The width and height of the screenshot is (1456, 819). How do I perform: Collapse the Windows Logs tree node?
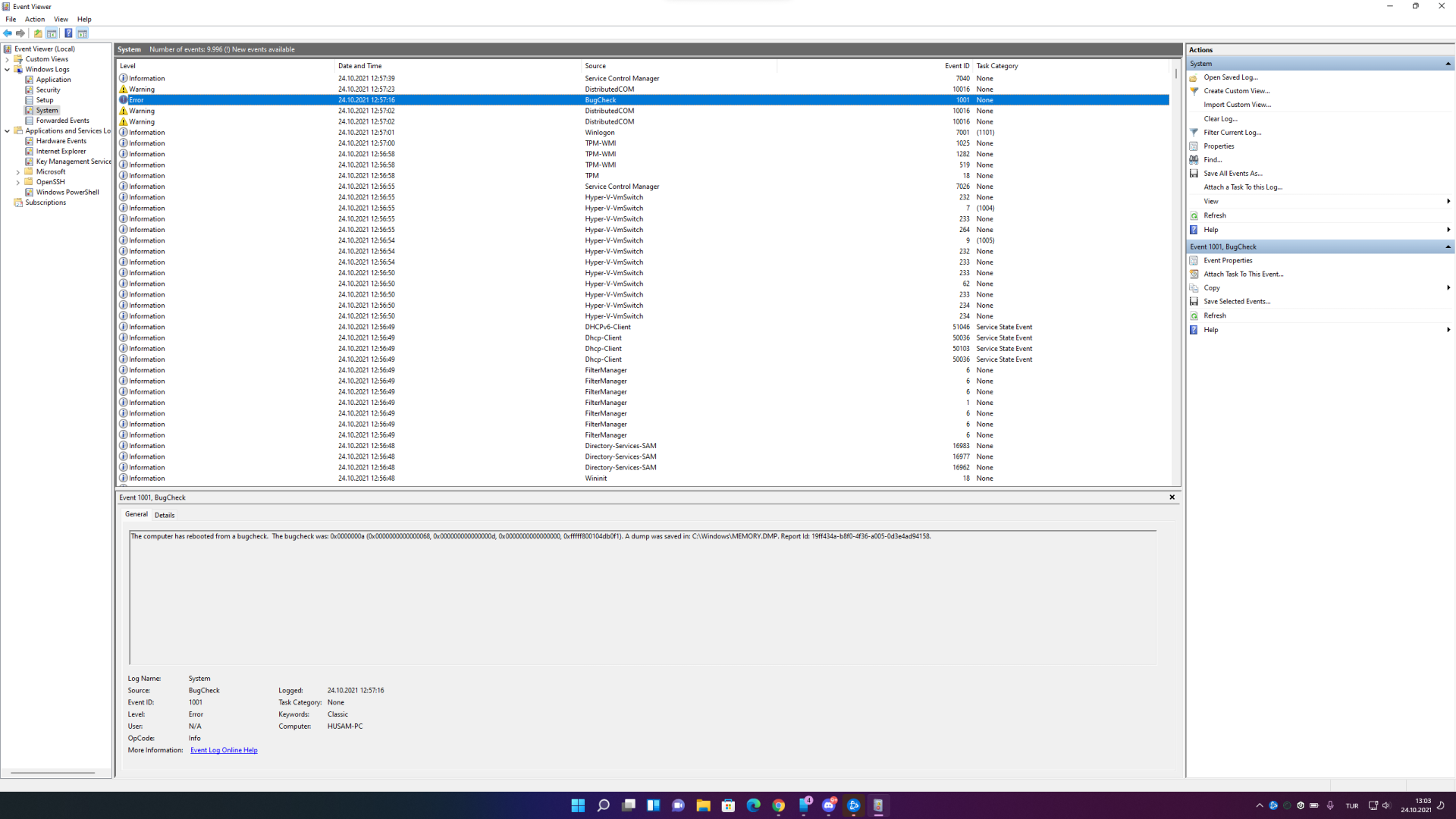[8, 70]
